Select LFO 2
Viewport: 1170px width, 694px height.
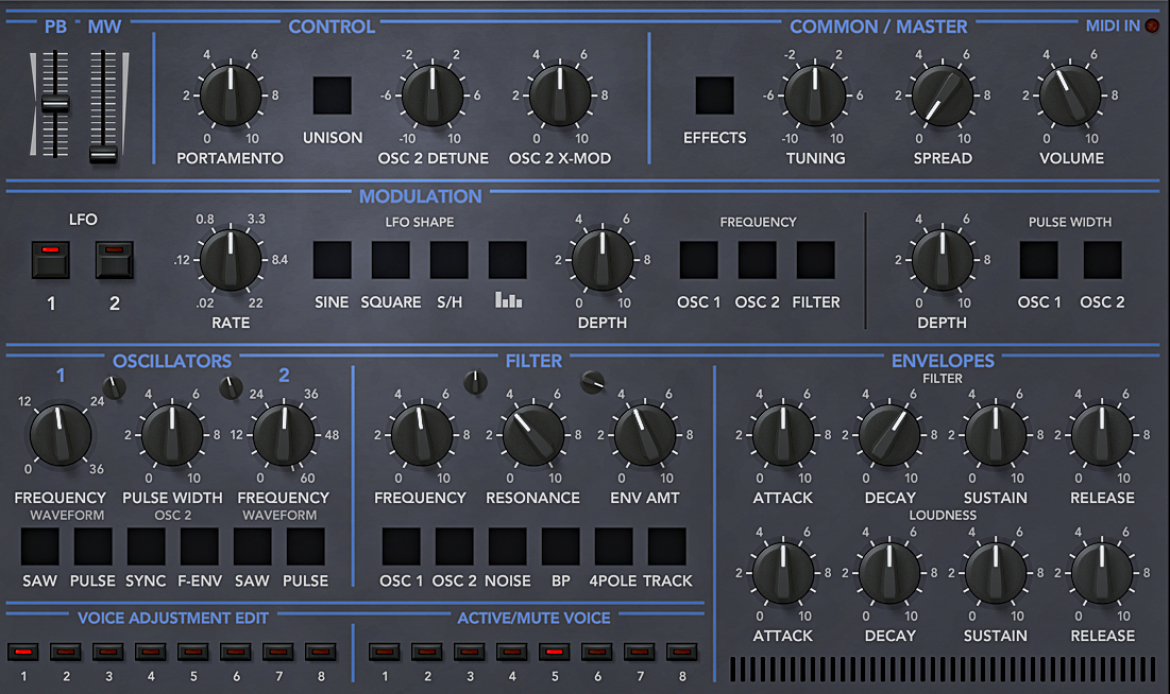[x=114, y=260]
